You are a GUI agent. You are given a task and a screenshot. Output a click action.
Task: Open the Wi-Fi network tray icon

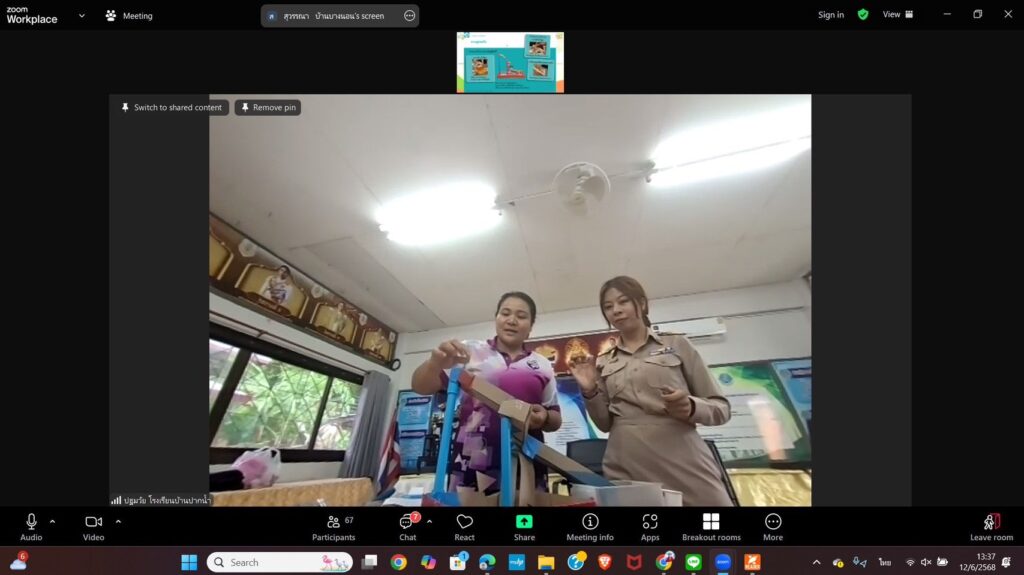tap(910, 562)
